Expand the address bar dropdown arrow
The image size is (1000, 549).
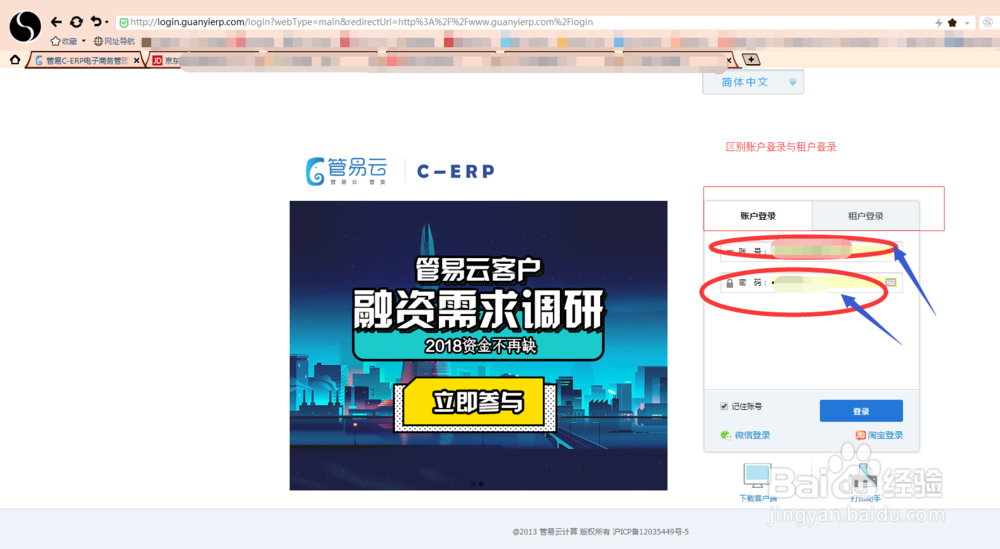[967, 23]
